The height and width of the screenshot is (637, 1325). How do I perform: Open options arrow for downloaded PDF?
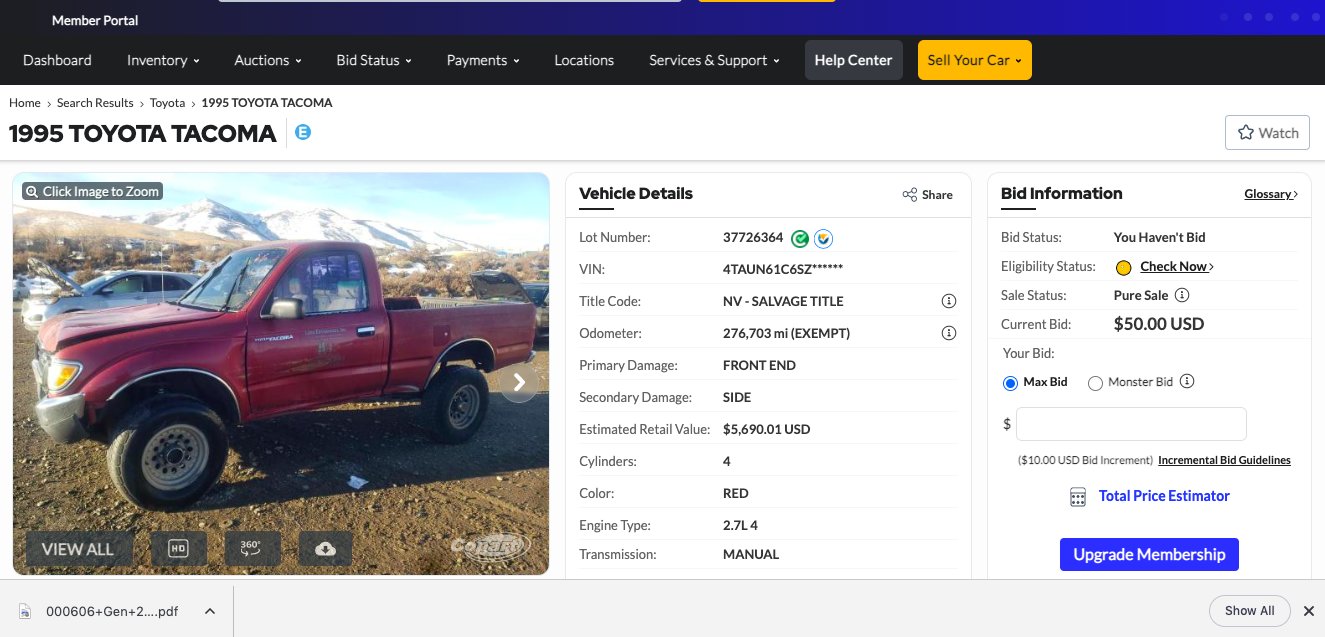pyautogui.click(x=209, y=611)
